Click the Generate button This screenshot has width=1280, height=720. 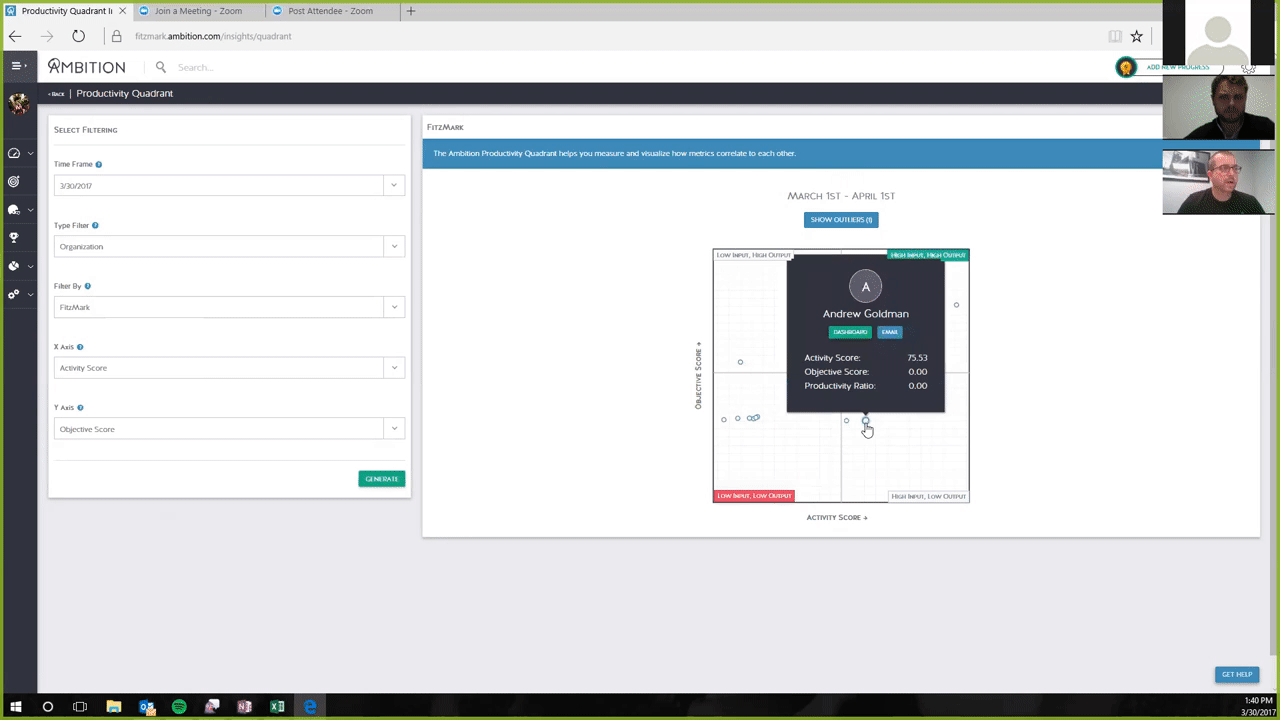[381, 479]
